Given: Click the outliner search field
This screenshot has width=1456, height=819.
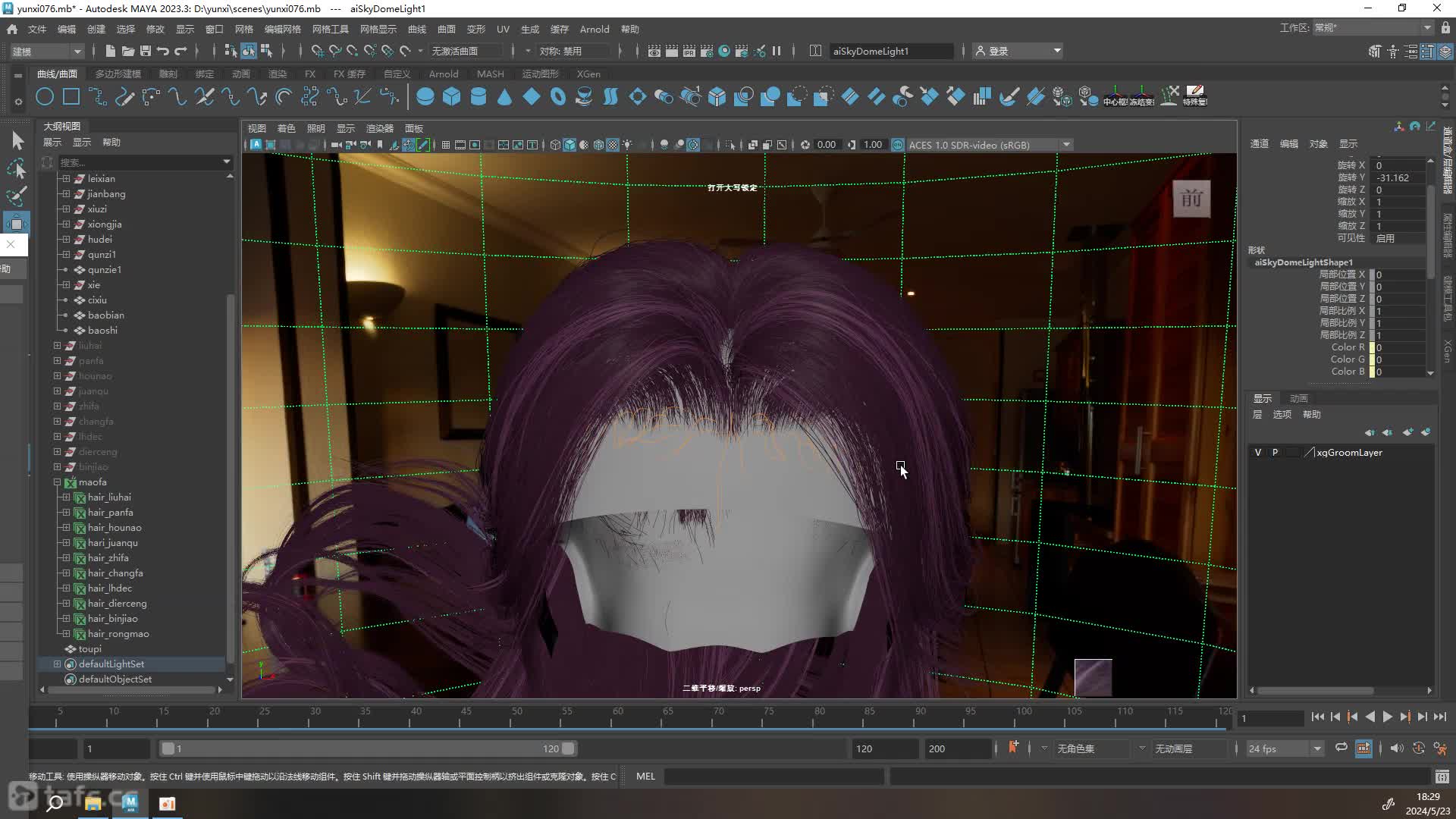Looking at the screenshot, I should [x=144, y=162].
